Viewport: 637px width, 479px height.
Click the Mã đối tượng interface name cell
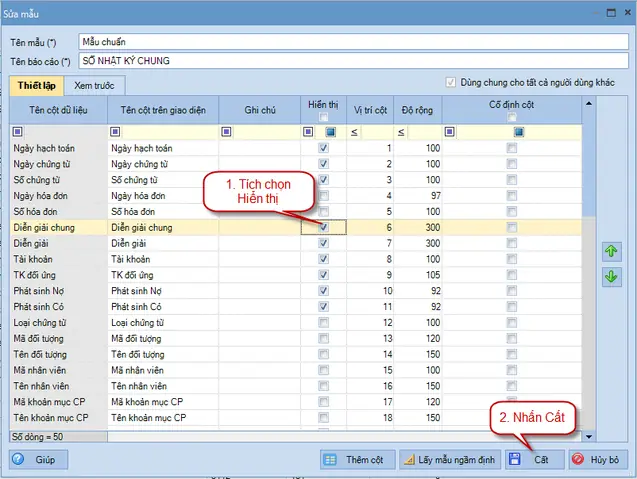pos(163,338)
